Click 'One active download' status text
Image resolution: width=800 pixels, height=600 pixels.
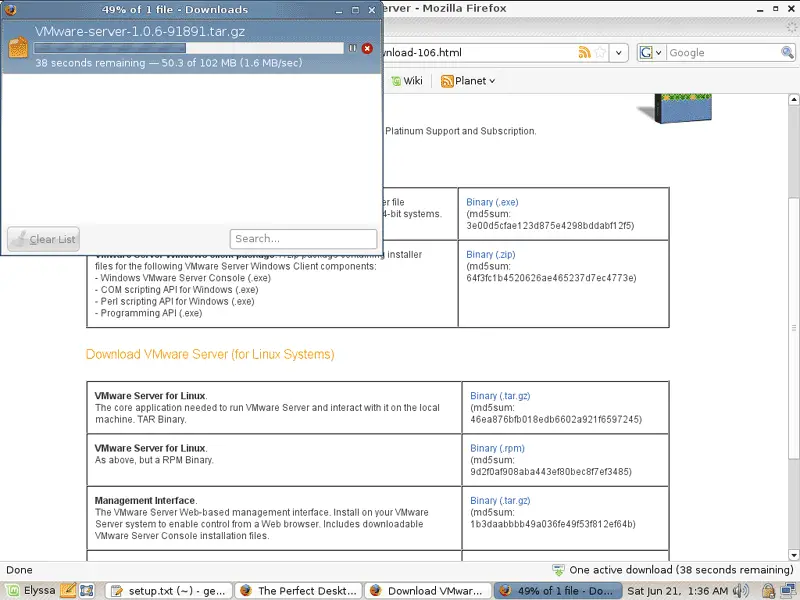click(681, 570)
